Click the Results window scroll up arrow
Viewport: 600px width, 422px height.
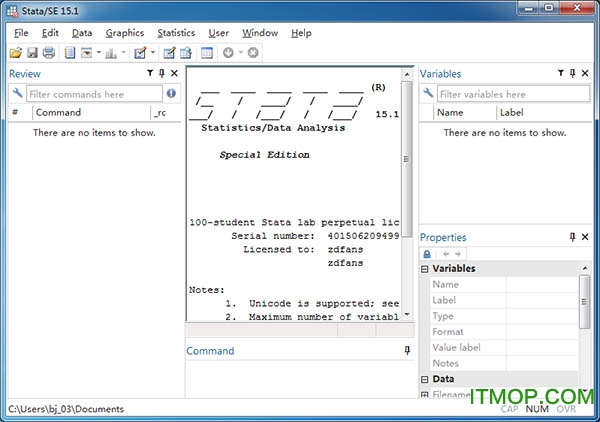[x=407, y=74]
